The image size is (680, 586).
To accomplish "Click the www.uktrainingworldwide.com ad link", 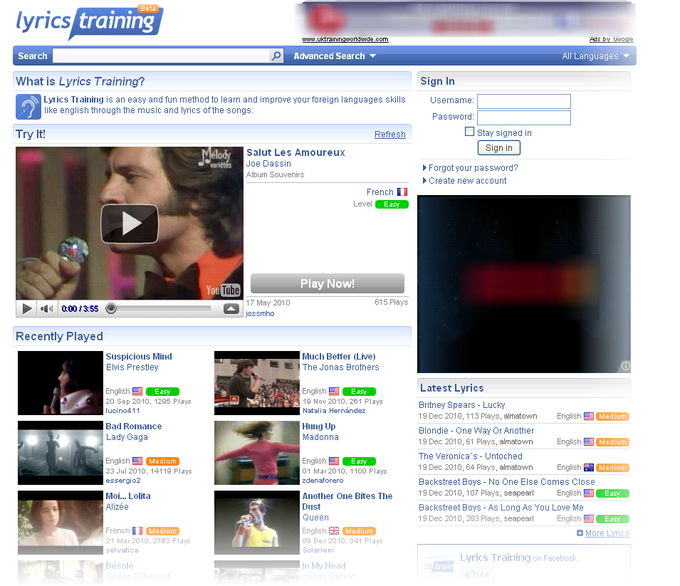I will tap(345, 39).
